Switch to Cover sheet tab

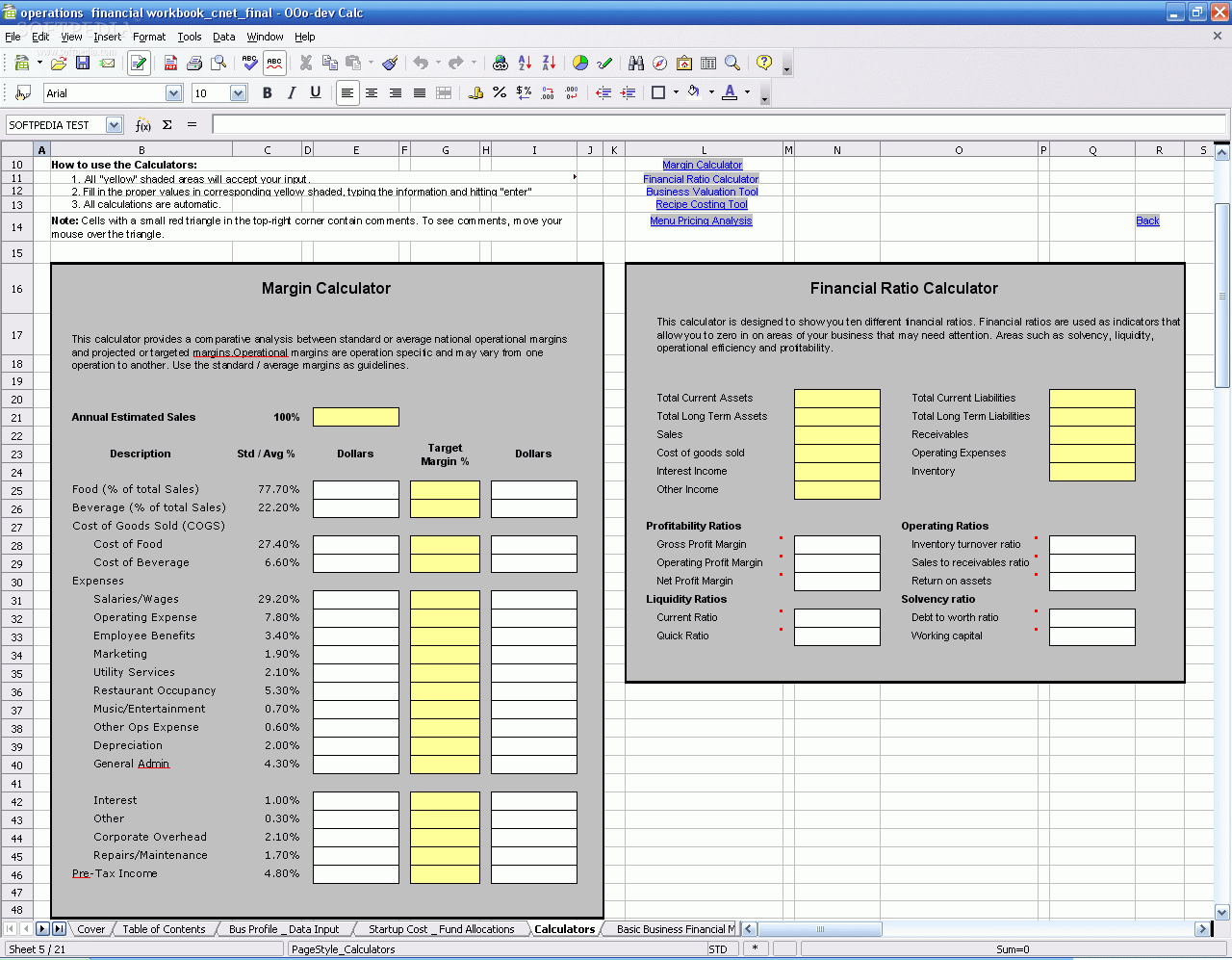91,929
